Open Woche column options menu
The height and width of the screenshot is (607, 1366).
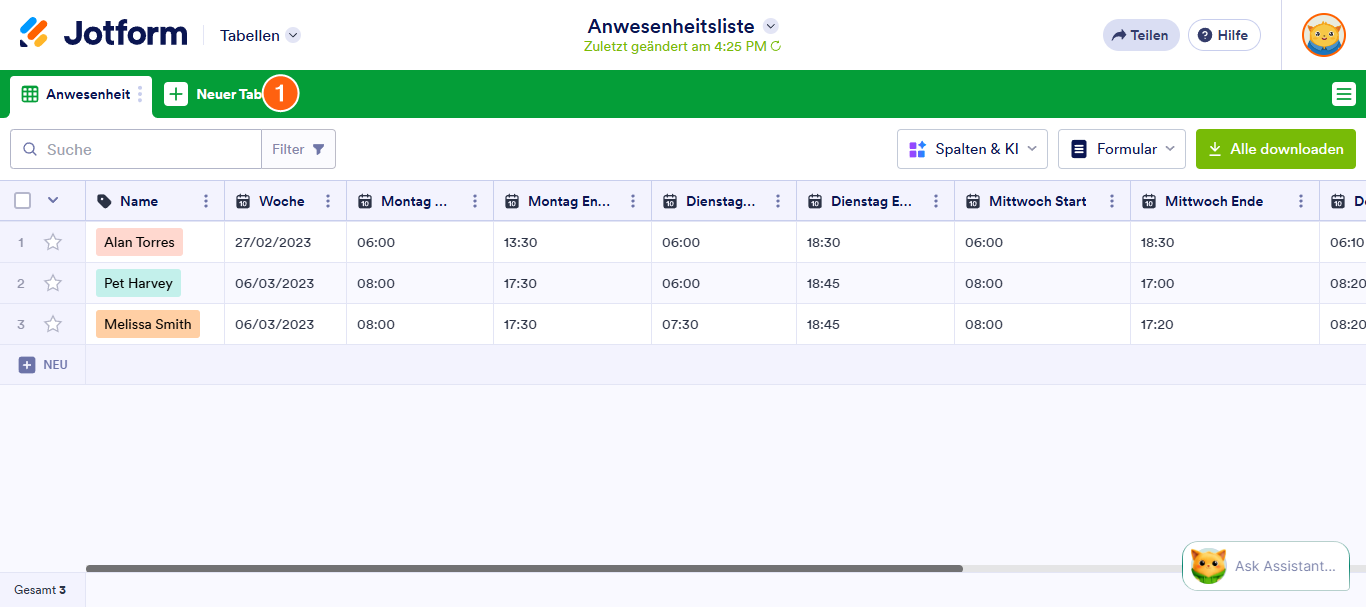pyautogui.click(x=328, y=201)
